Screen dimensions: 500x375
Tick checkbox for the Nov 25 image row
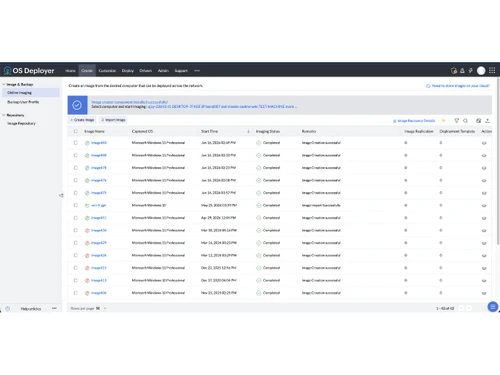pyautogui.click(x=76, y=293)
